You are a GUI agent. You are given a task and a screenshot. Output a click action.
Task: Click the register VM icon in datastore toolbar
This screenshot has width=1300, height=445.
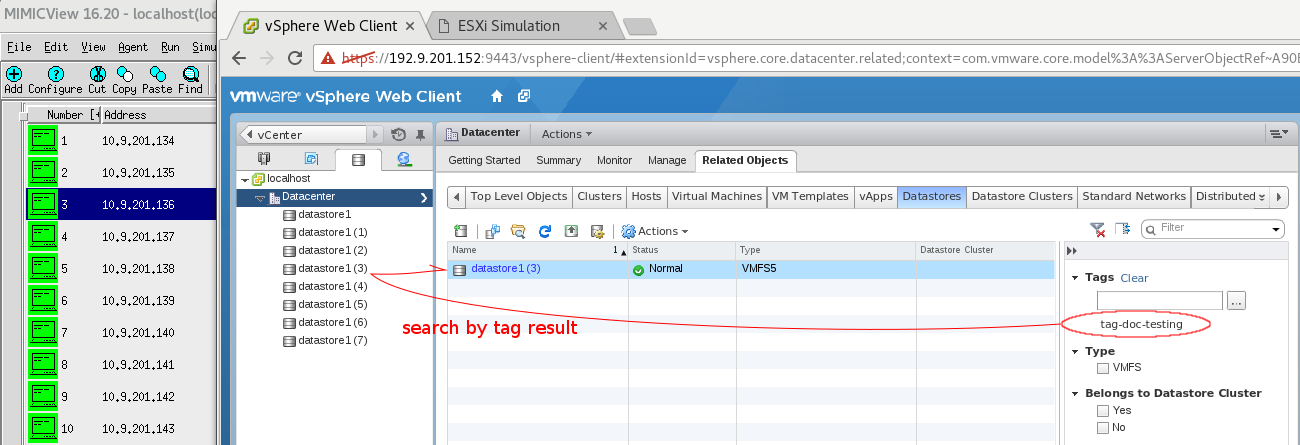[x=493, y=231]
